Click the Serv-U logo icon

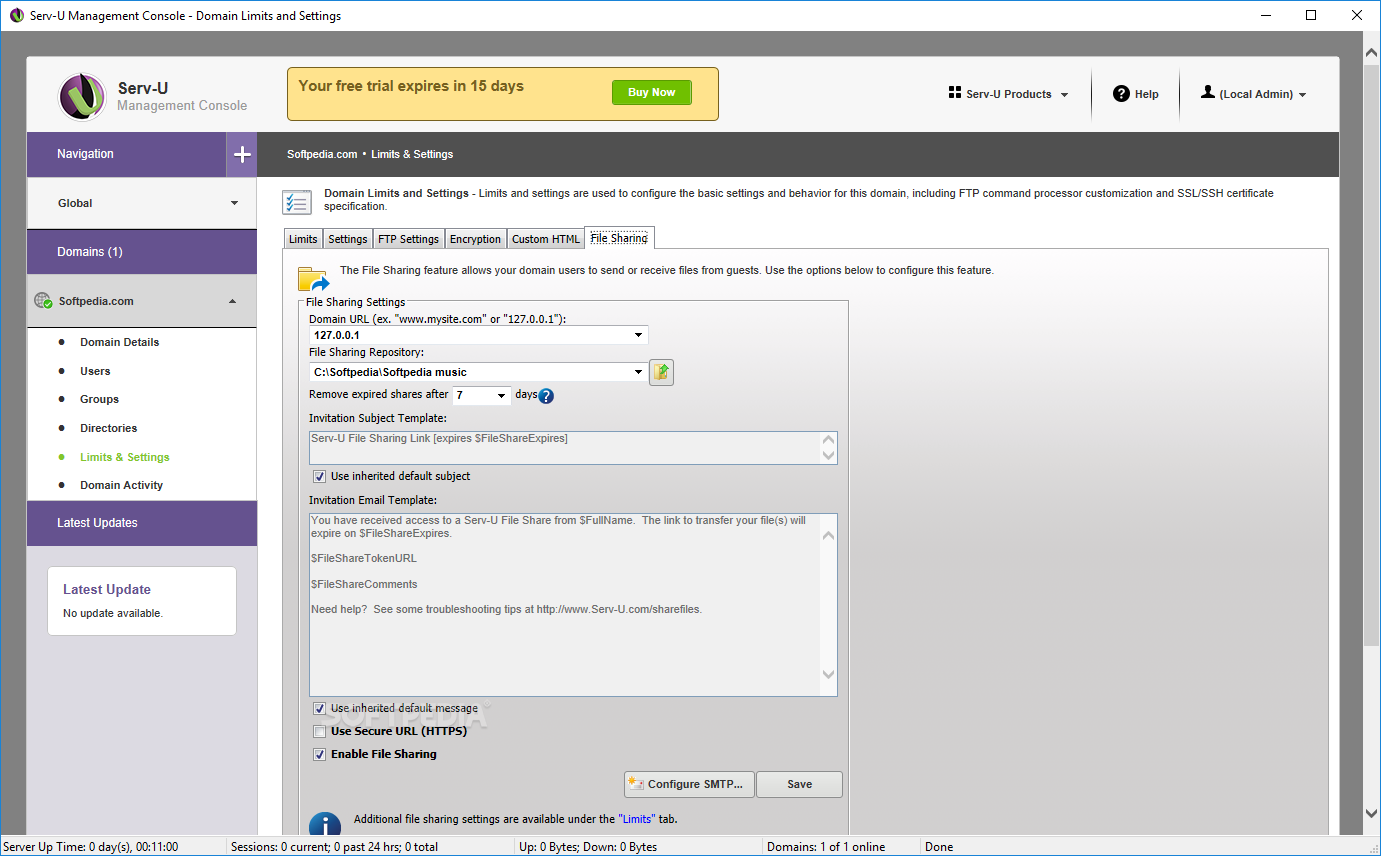point(83,97)
